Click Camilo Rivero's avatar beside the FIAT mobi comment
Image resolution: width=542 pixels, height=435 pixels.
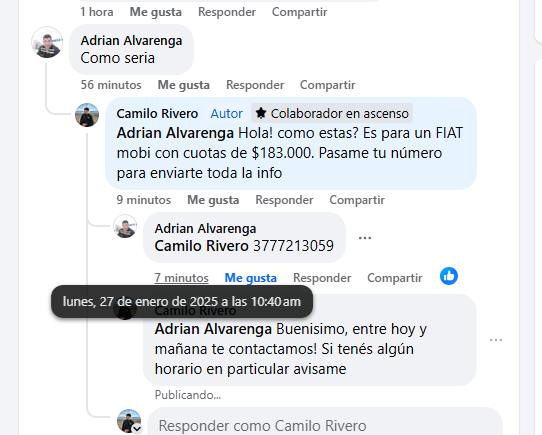click(87, 115)
